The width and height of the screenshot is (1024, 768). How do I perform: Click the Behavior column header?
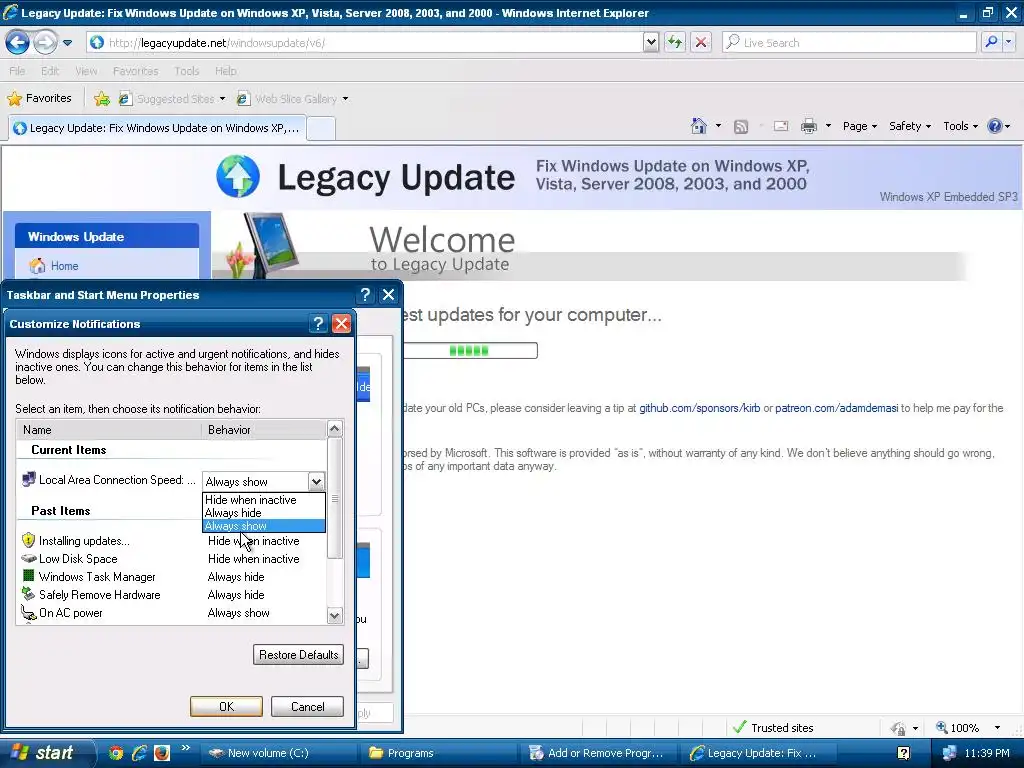264,430
